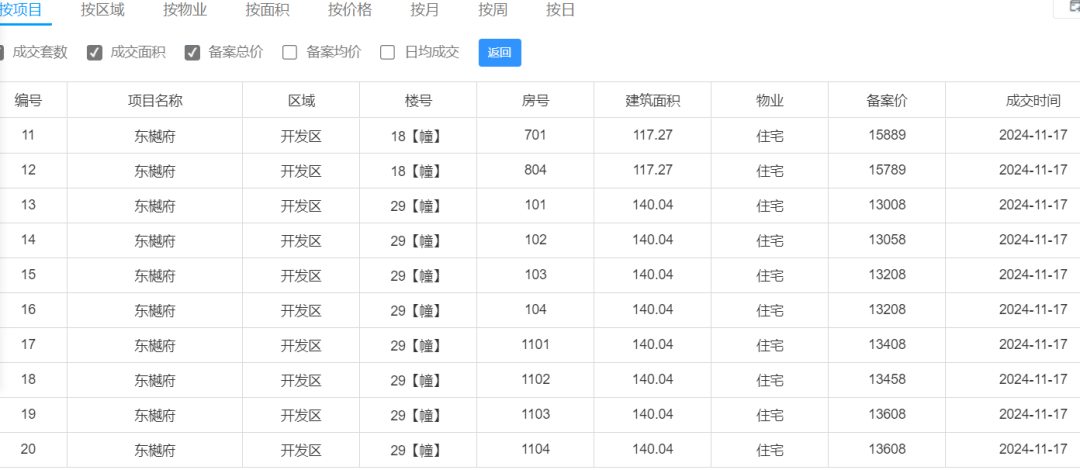Click room number 804 cell
The height and width of the screenshot is (470, 1080).
pyautogui.click(x=535, y=170)
